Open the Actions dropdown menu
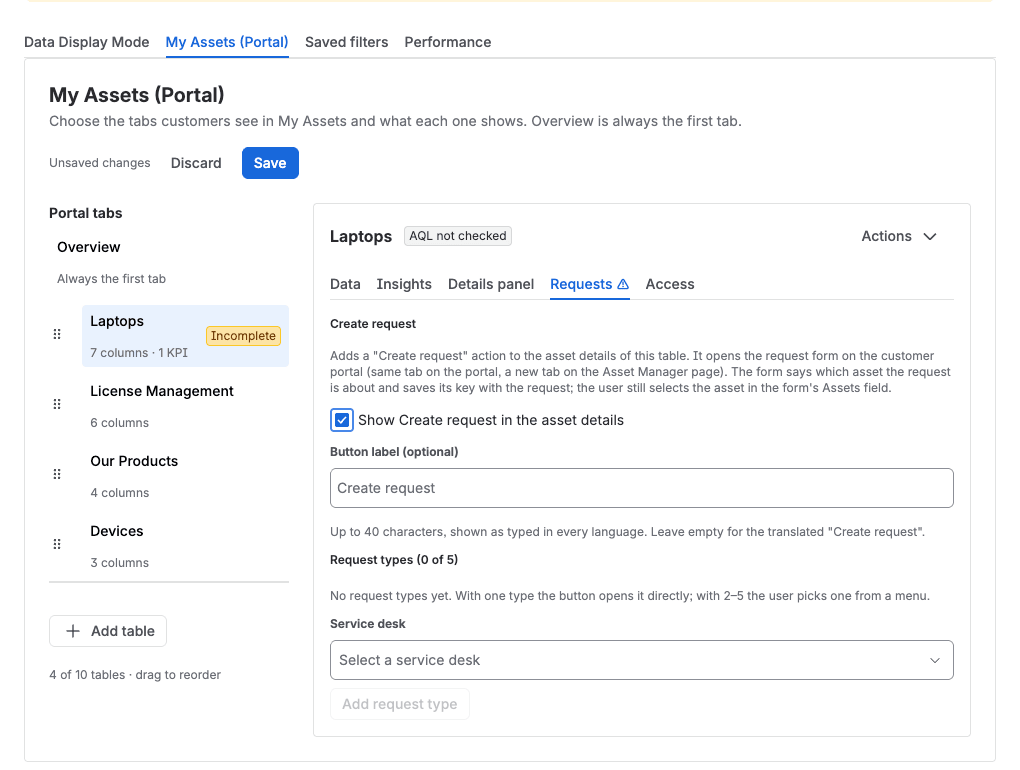Image resolution: width=1020 pixels, height=770 pixels. (x=899, y=236)
